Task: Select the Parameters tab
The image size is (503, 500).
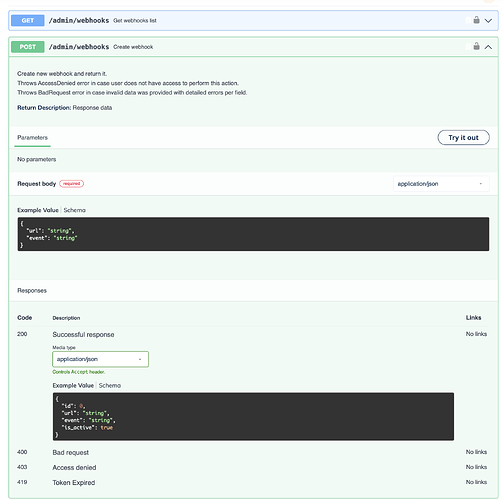Action: pyautogui.click(x=32, y=138)
